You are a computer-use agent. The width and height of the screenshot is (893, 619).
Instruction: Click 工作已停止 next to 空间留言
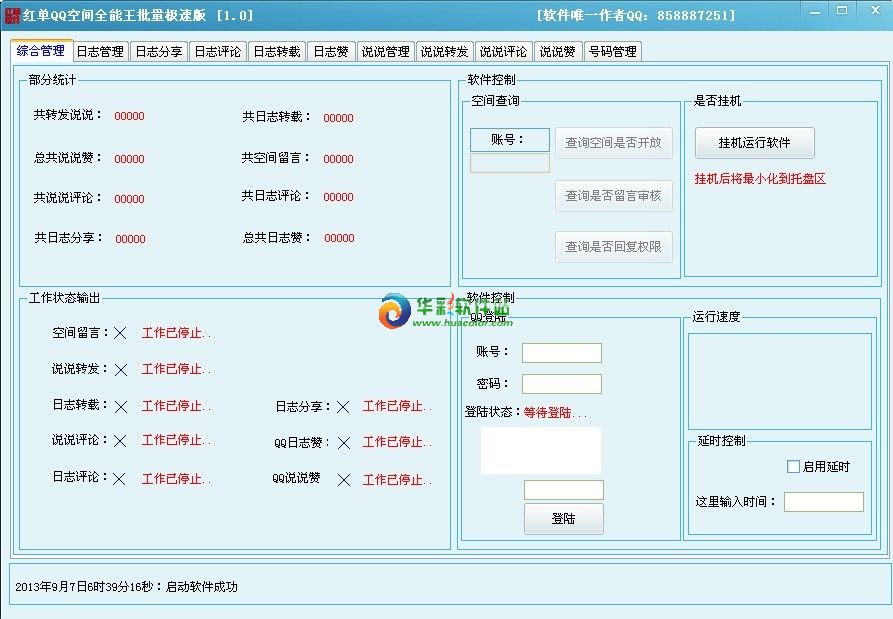[176, 333]
